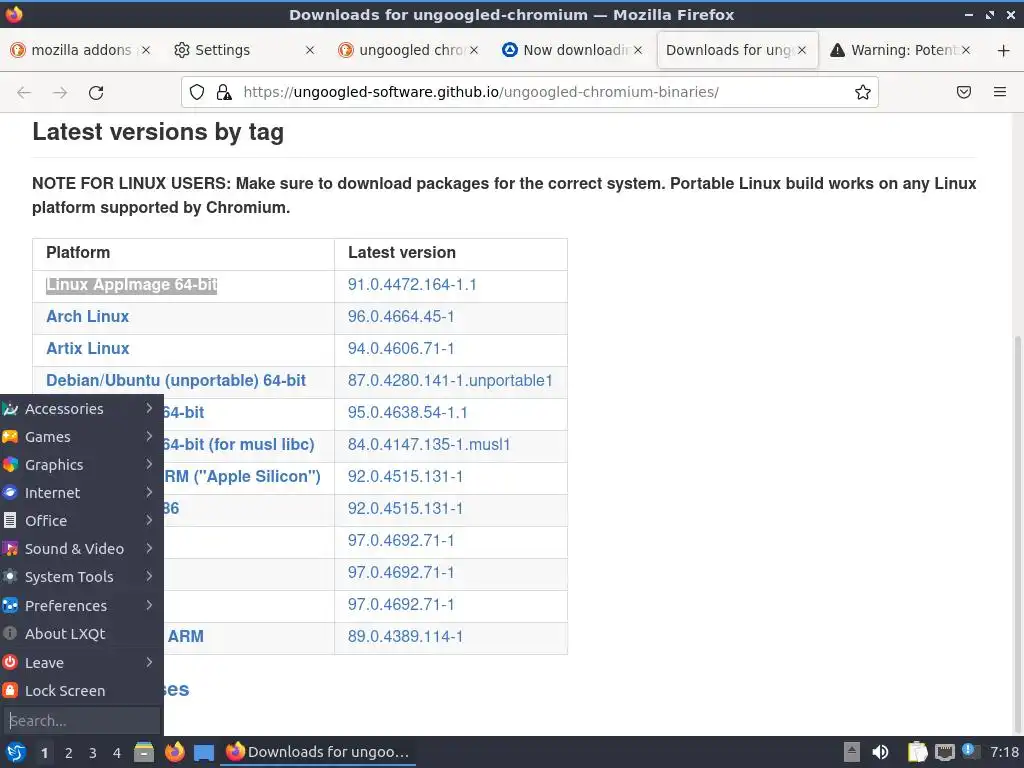Open the LXQt start menu button
Viewport: 1024px width, 768px height.
[16, 752]
